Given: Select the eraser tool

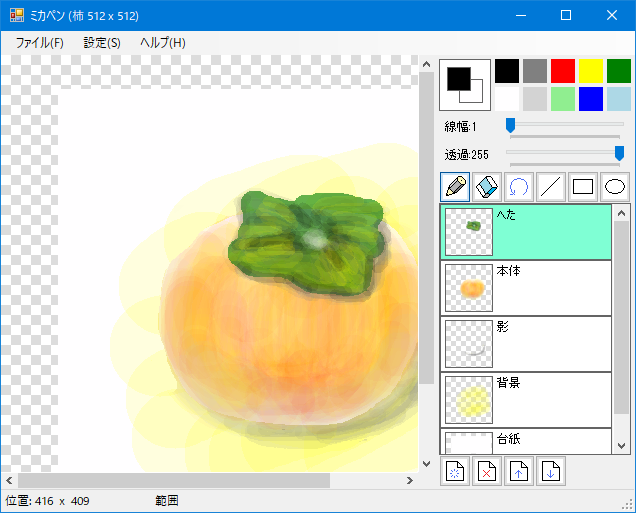Looking at the screenshot, I should tap(487, 187).
